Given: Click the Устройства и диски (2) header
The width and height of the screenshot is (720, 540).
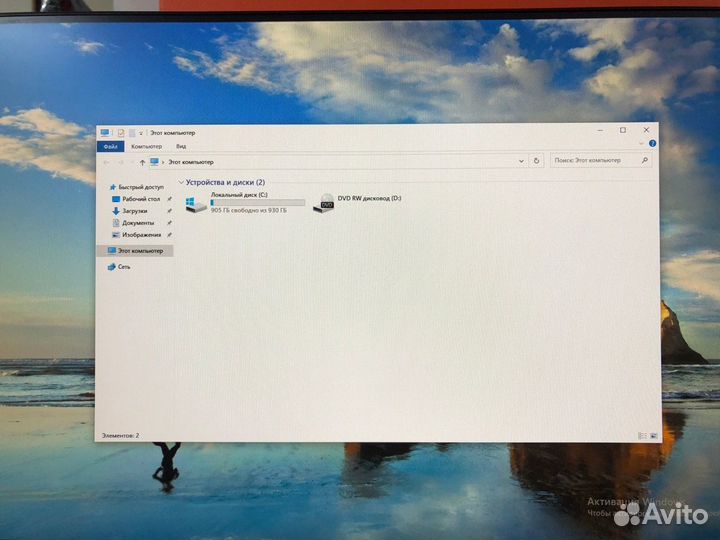Looking at the screenshot, I should (x=225, y=182).
